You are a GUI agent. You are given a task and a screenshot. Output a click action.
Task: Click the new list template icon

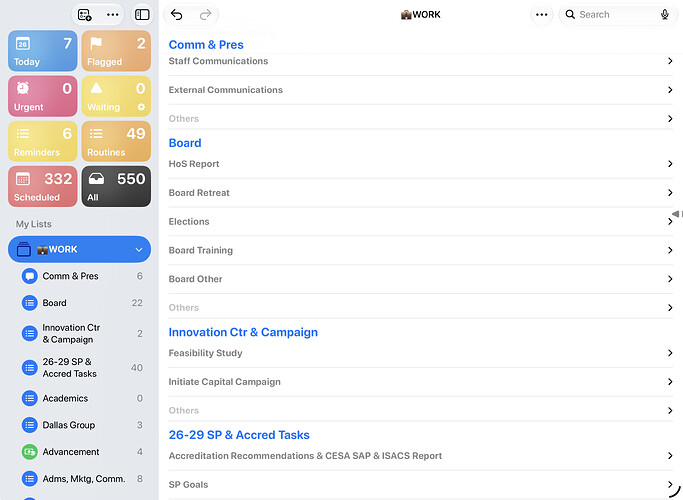pyautogui.click(x=85, y=15)
